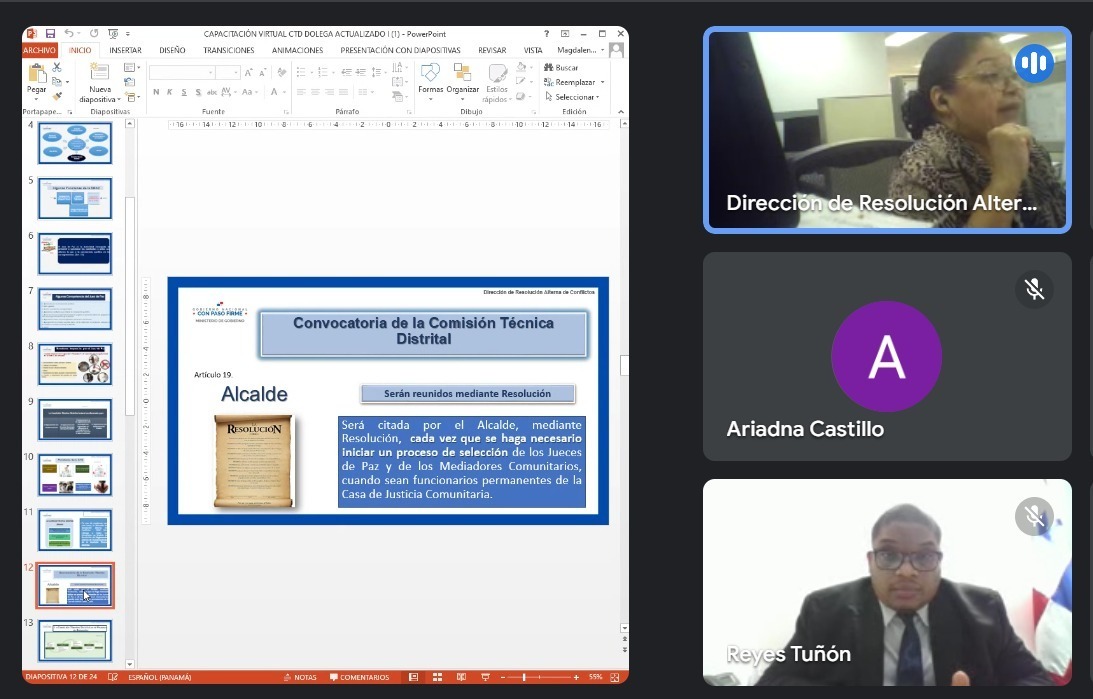Click the Buscar button
The width and height of the screenshot is (1093, 699).
click(x=561, y=67)
